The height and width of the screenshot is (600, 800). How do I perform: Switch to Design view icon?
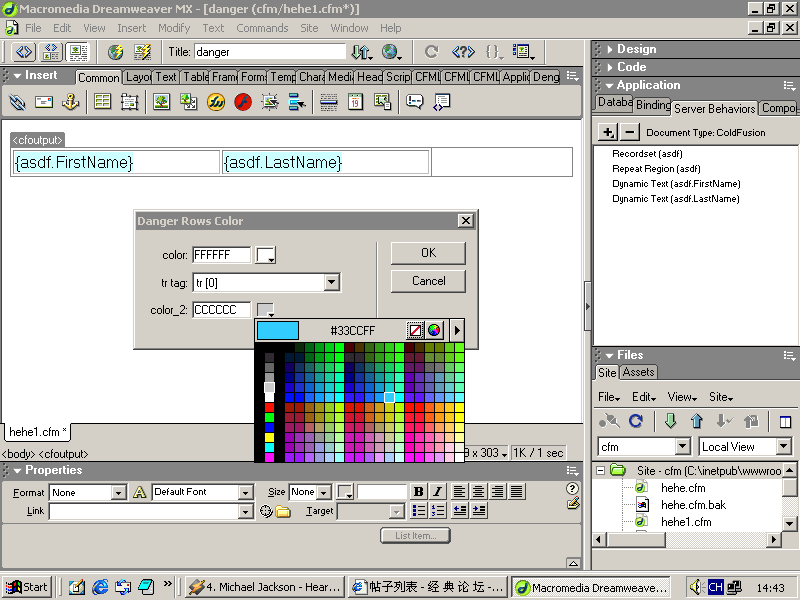tap(78, 52)
